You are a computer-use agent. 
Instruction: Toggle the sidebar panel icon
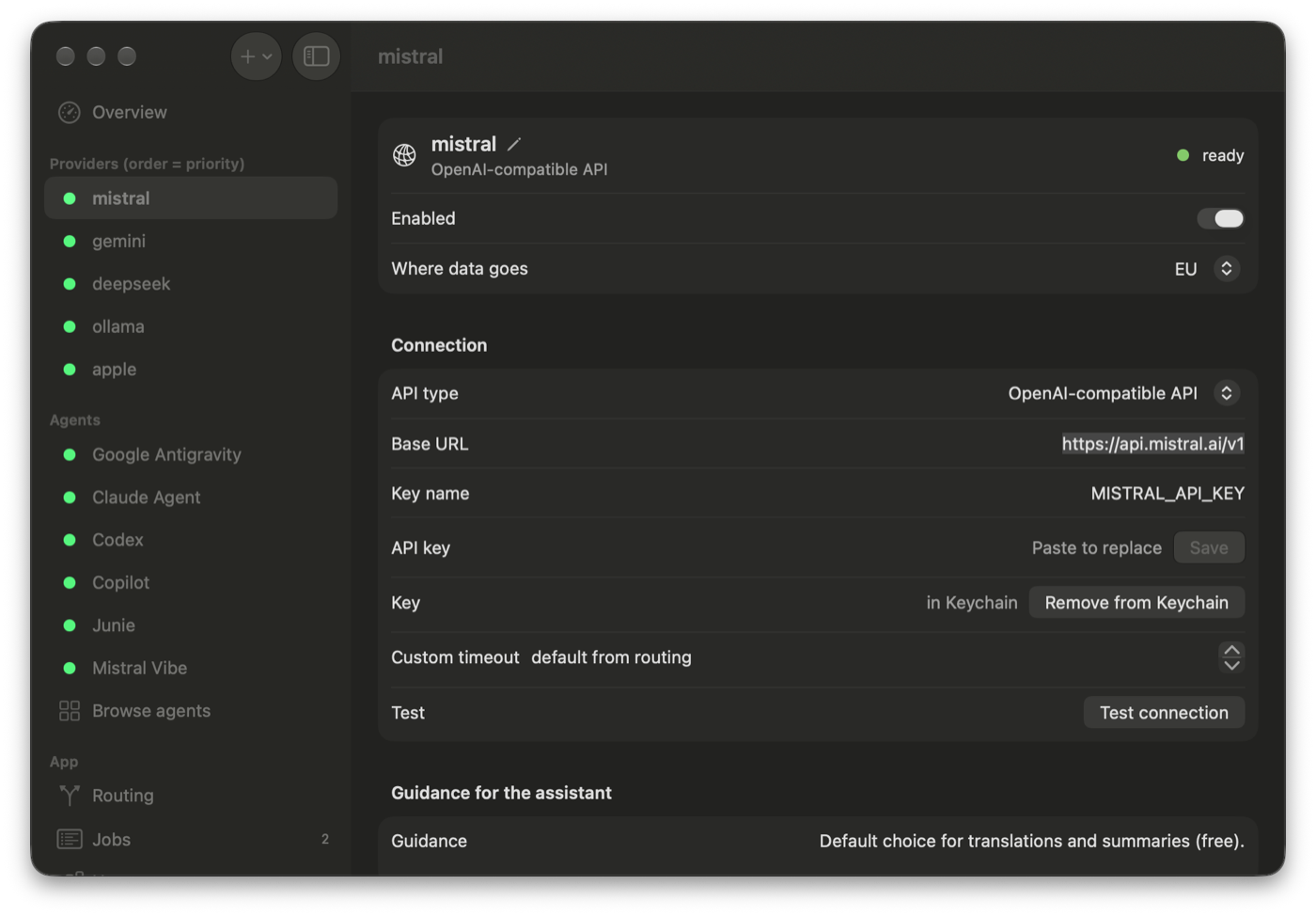pyautogui.click(x=317, y=56)
